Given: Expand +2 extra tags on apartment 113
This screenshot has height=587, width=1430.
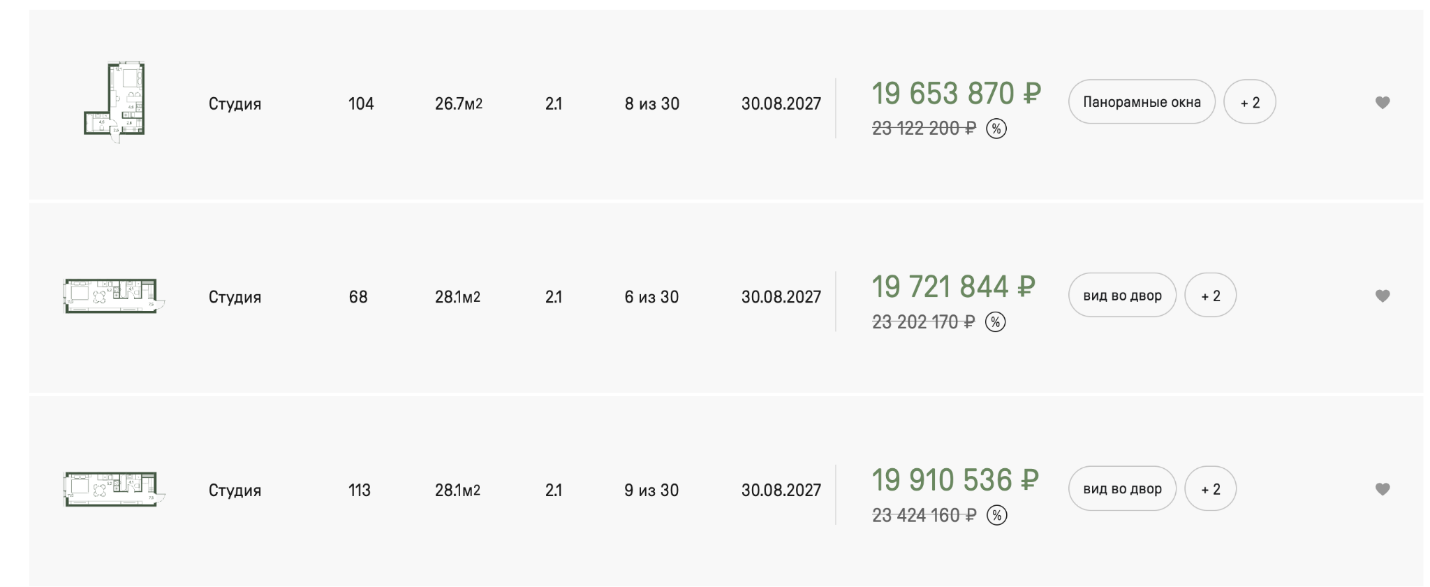Looking at the screenshot, I should tap(1210, 489).
